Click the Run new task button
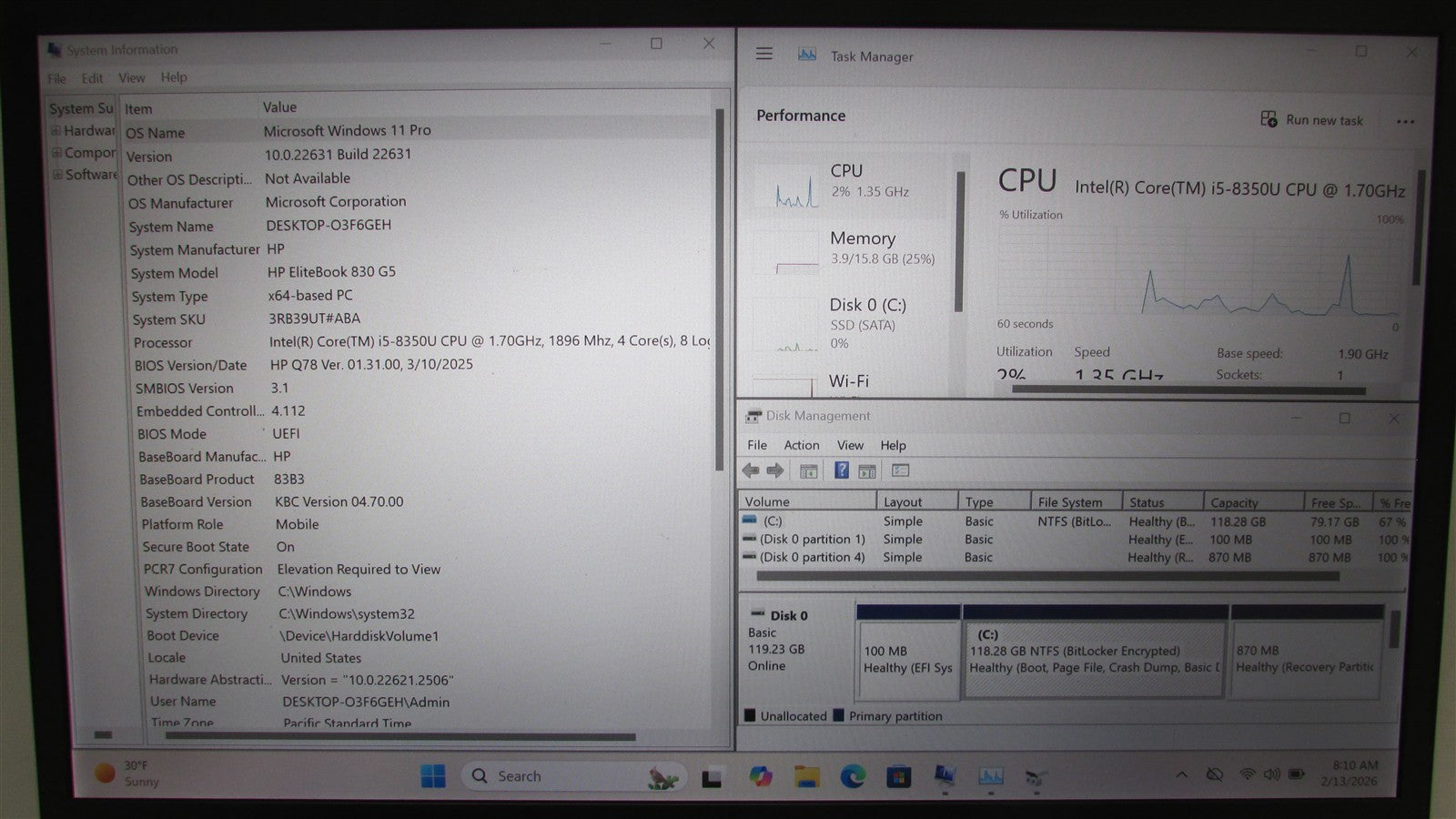1456x819 pixels. click(x=1312, y=119)
